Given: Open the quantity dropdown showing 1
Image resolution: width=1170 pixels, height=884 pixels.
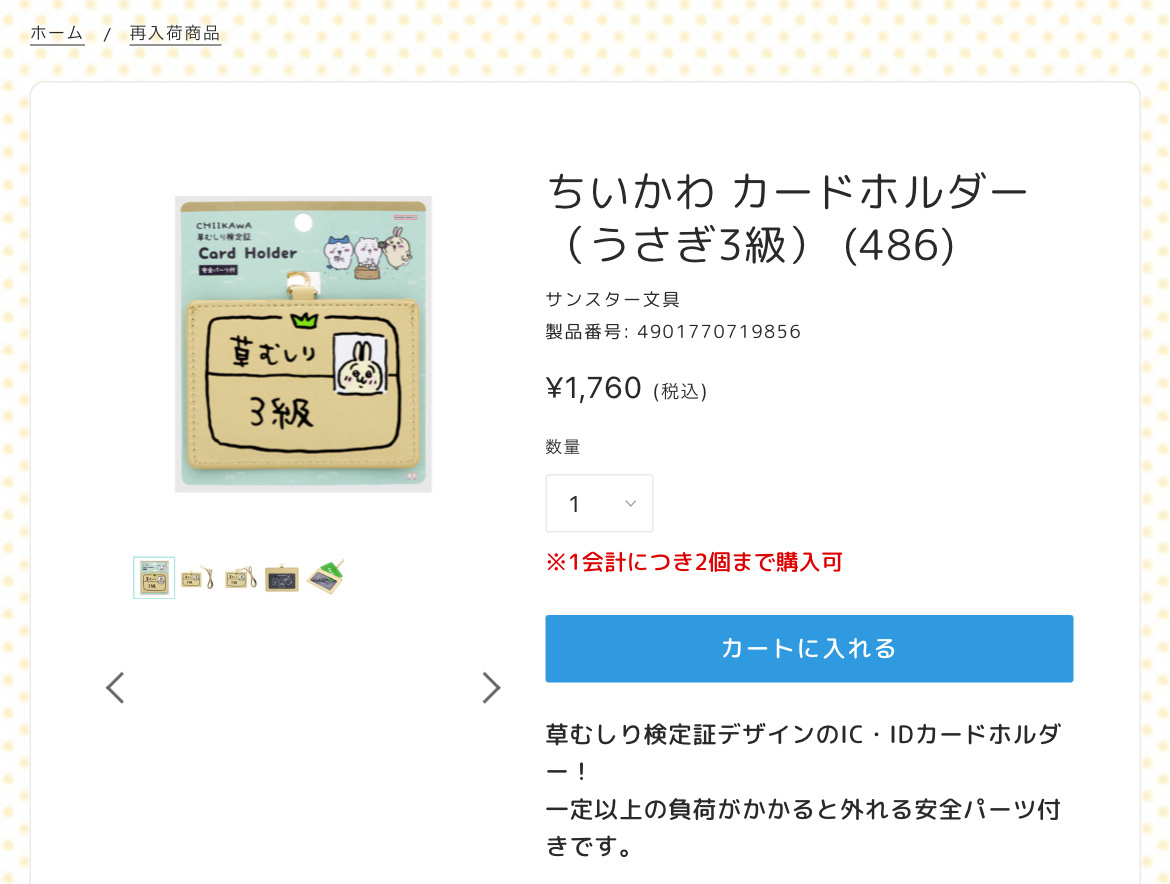Looking at the screenshot, I should [x=599, y=504].
